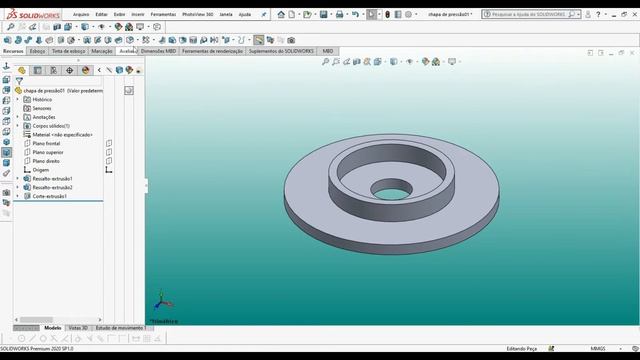Click the New document icon
The height and width of the screenshot is (360, 640).
(x=292, y=14)
